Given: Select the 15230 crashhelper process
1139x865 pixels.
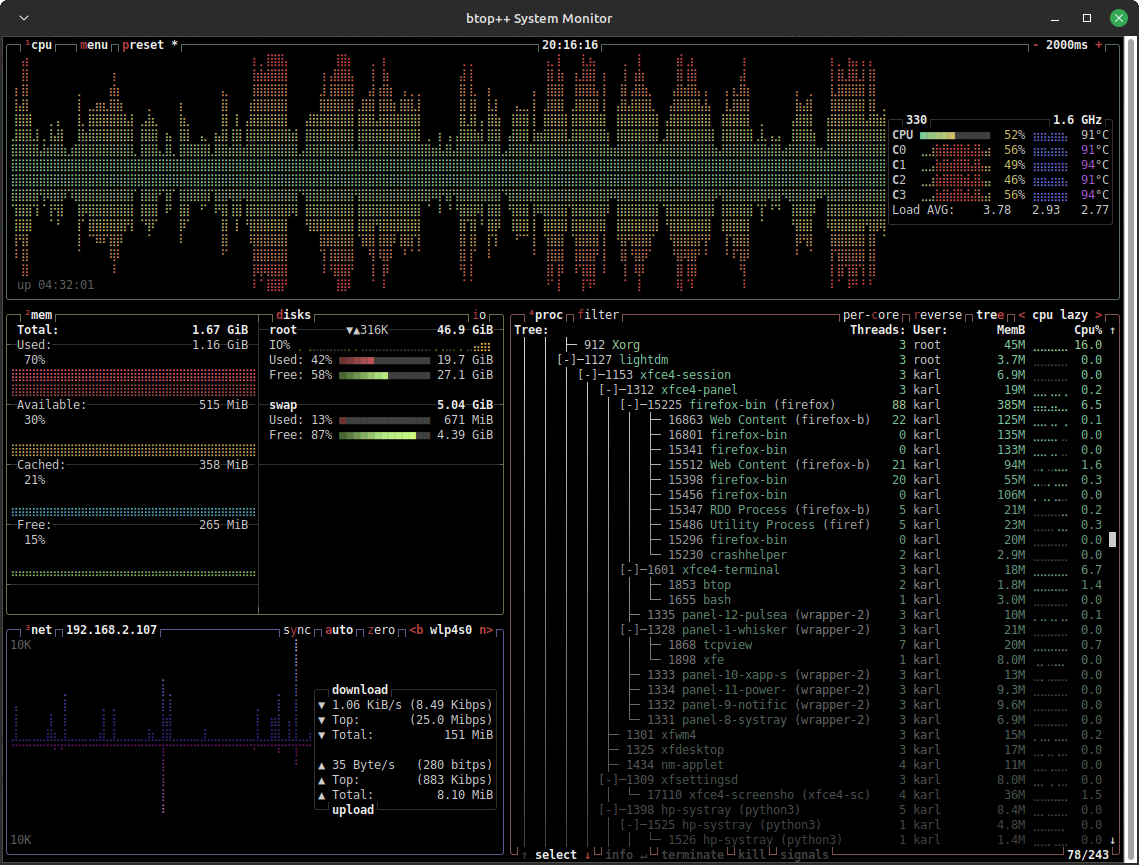Looking at the screenshot, I should [808, 555].
